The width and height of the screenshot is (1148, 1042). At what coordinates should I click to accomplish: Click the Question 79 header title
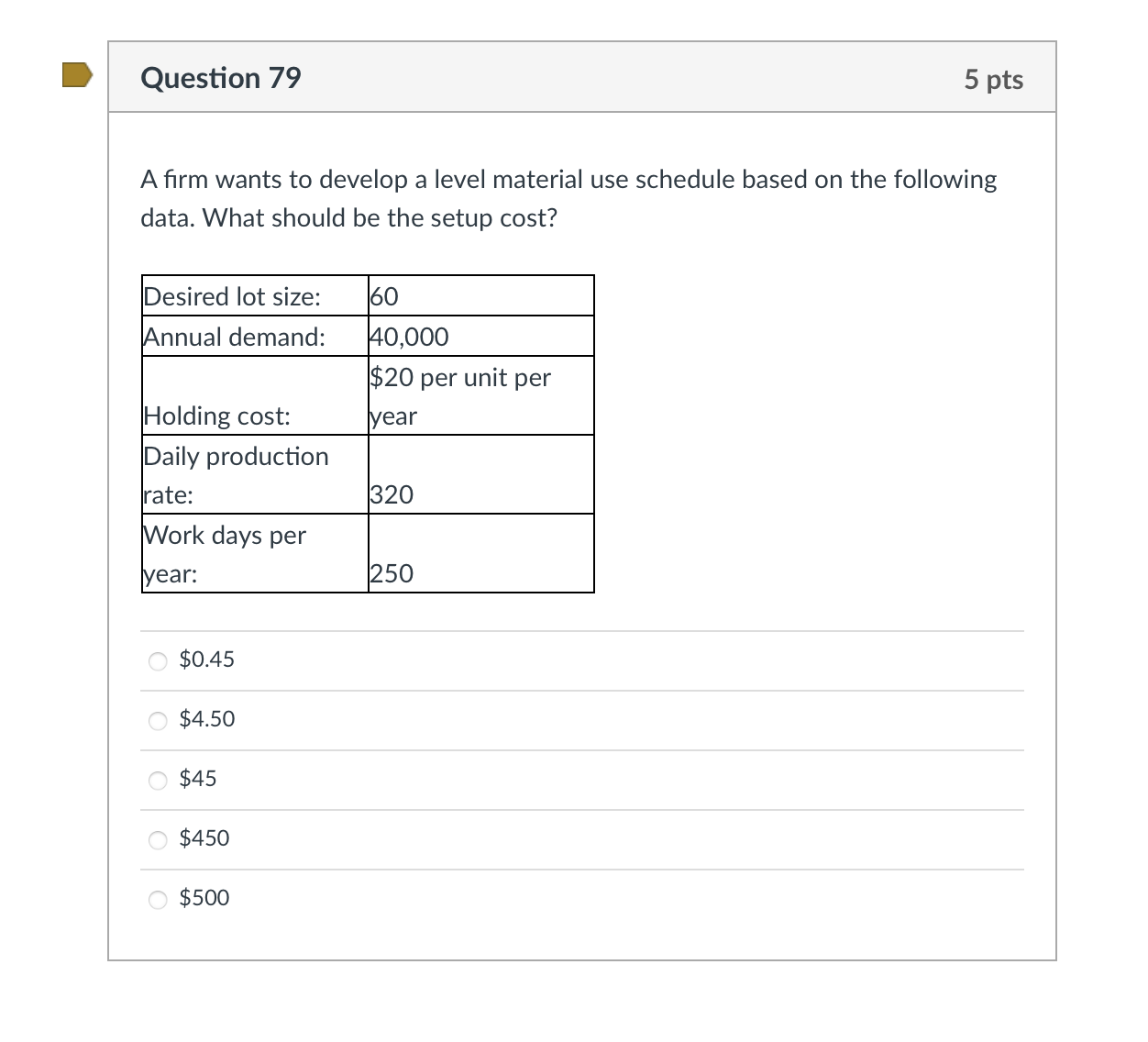tap(220, 78)
